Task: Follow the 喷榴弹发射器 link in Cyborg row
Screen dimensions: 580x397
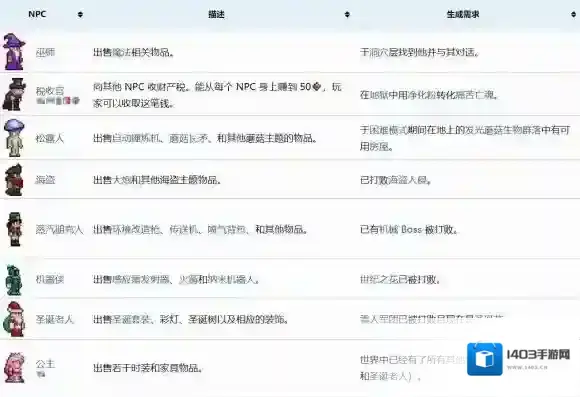Action: coord(141,279)
